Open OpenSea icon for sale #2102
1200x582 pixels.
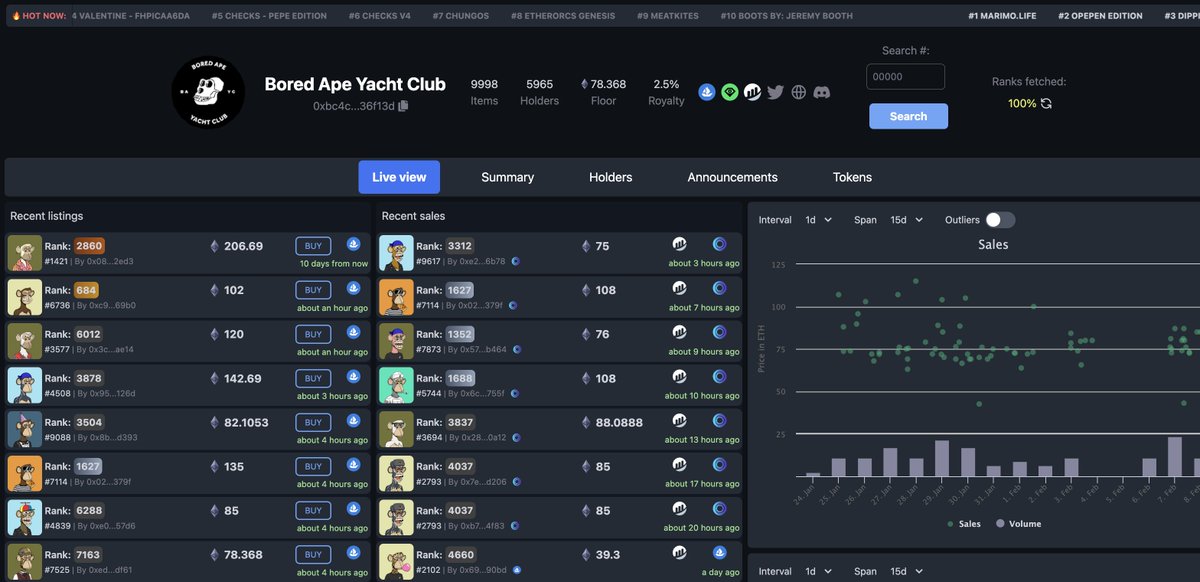click(719, 552)
